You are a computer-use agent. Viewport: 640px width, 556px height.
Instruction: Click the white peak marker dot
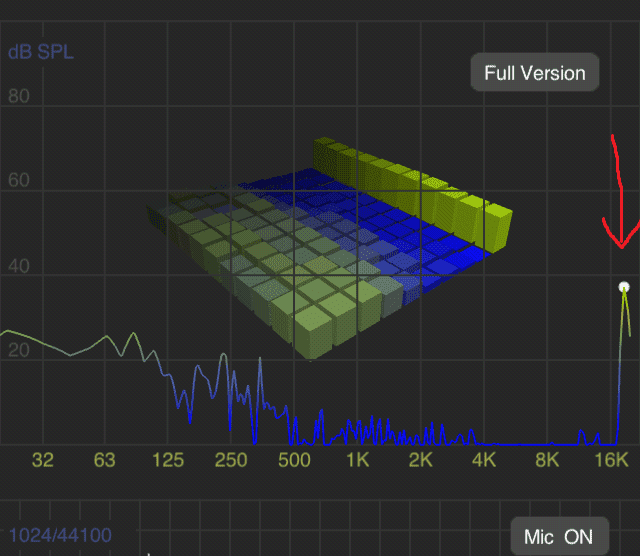pos(624,288)
